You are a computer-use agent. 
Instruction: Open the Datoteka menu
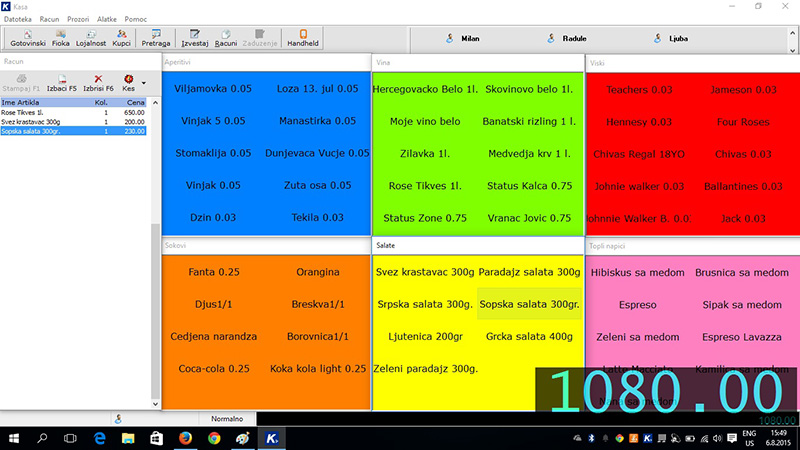click(17, 19)
